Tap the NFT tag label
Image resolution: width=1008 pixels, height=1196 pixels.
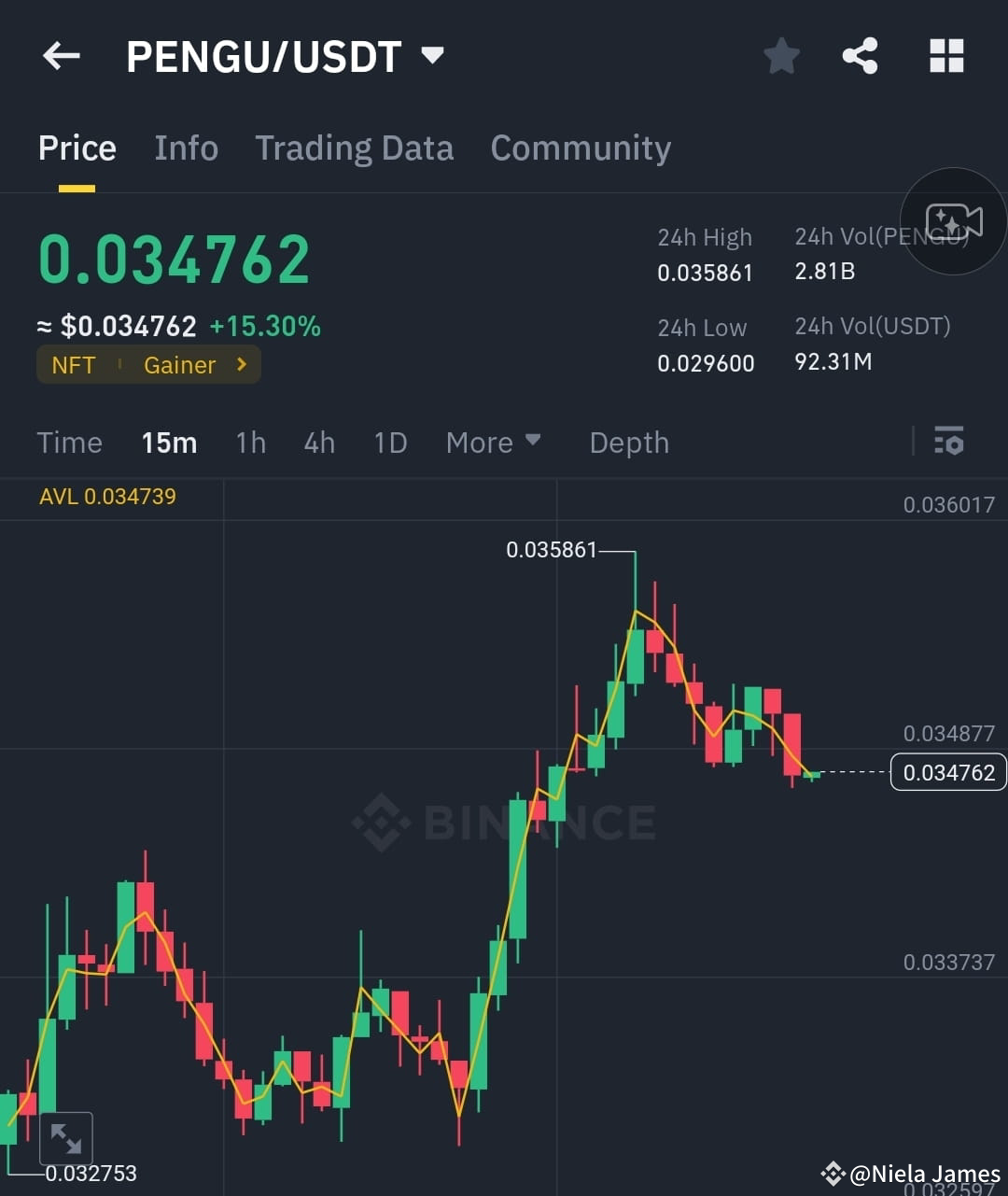73,365
